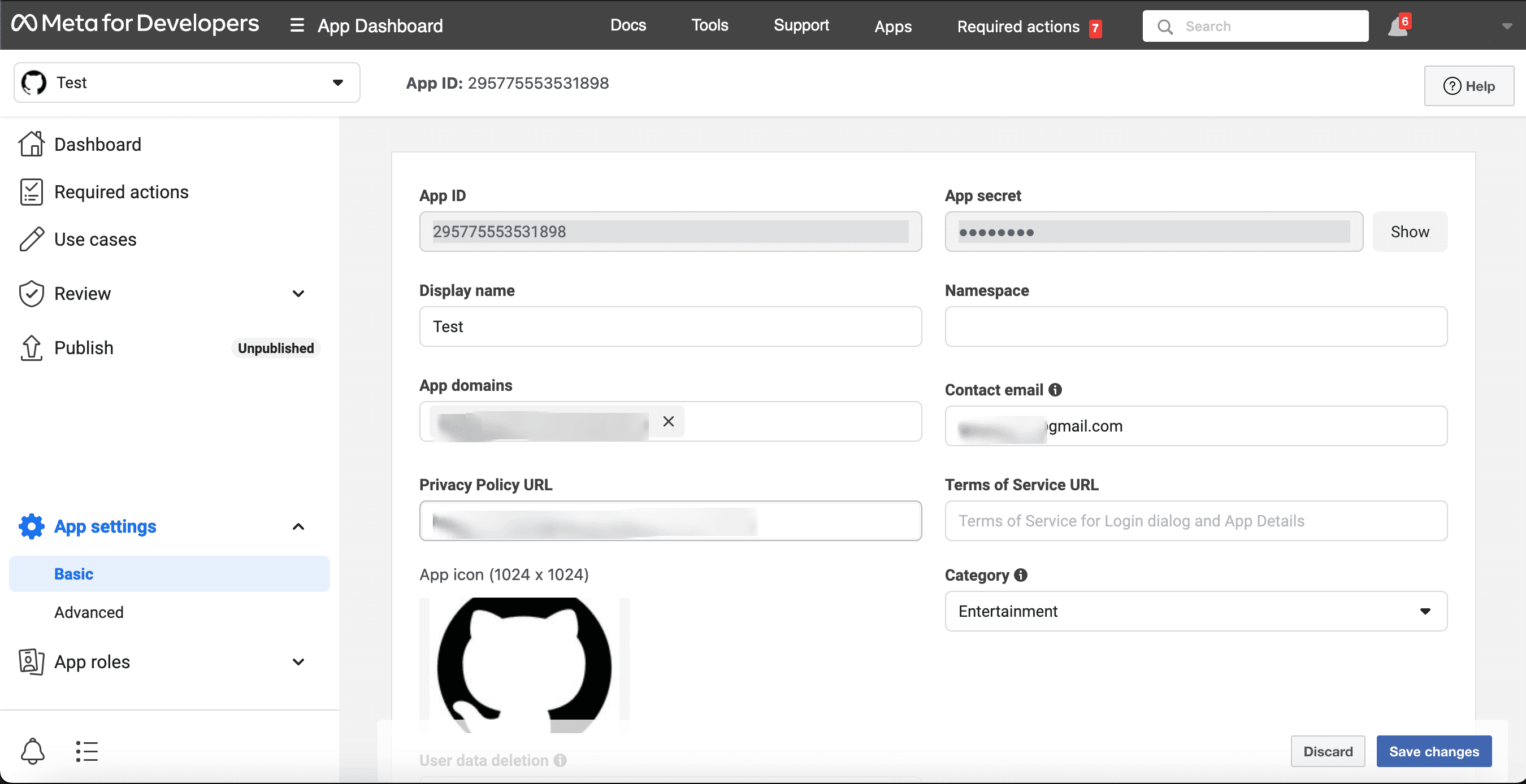The width and height of the screenshot is (1526, 784).
Task: Click the list icon at sidebar bottom
Action: click(x=86, y=751)
